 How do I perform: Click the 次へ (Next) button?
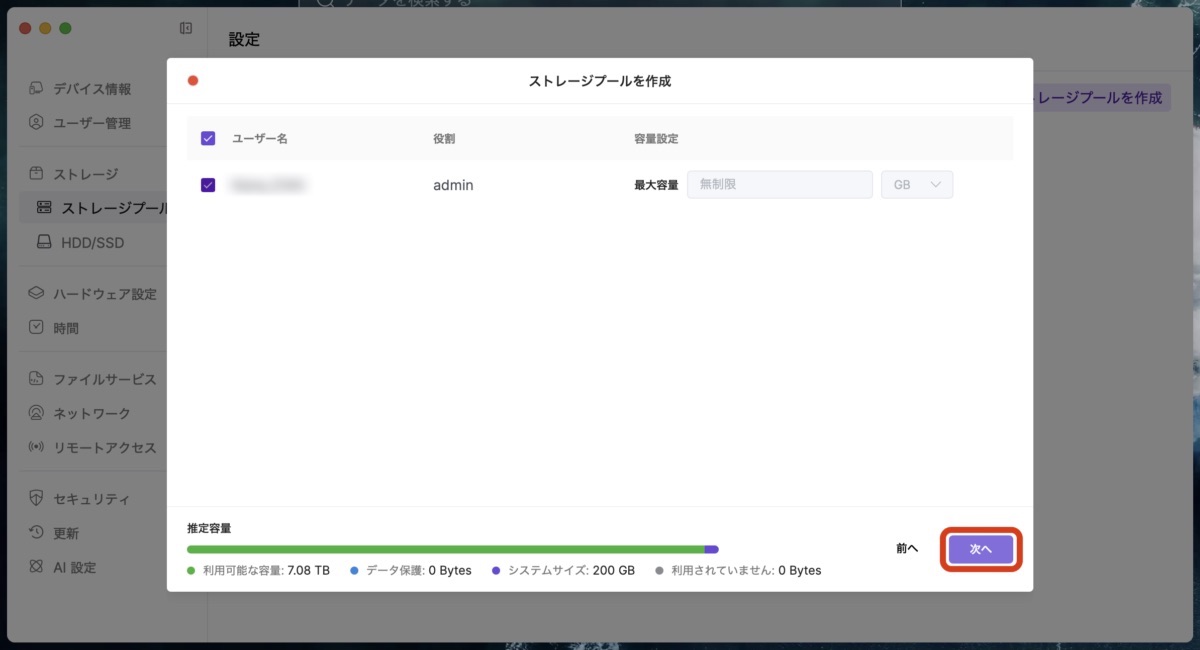point(980,548)
